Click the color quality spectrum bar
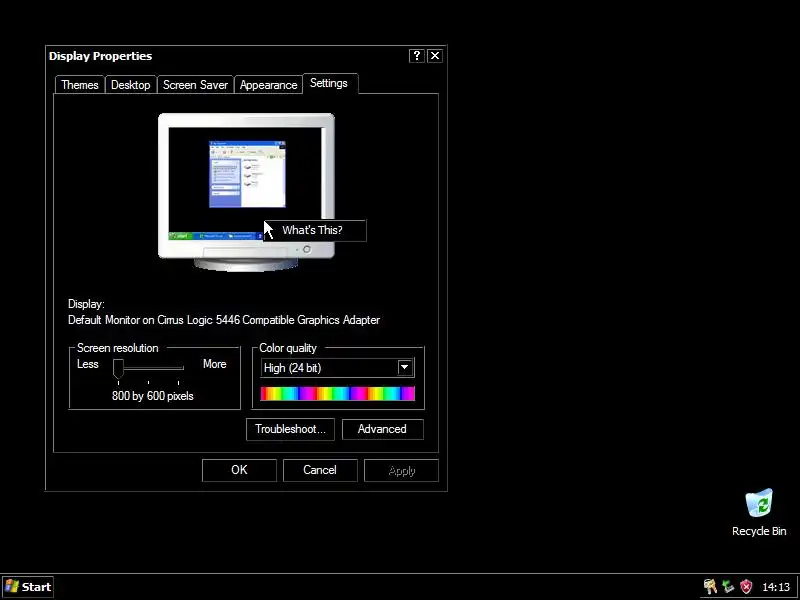The height and width of the screenshot is (600, 800). 337,393
